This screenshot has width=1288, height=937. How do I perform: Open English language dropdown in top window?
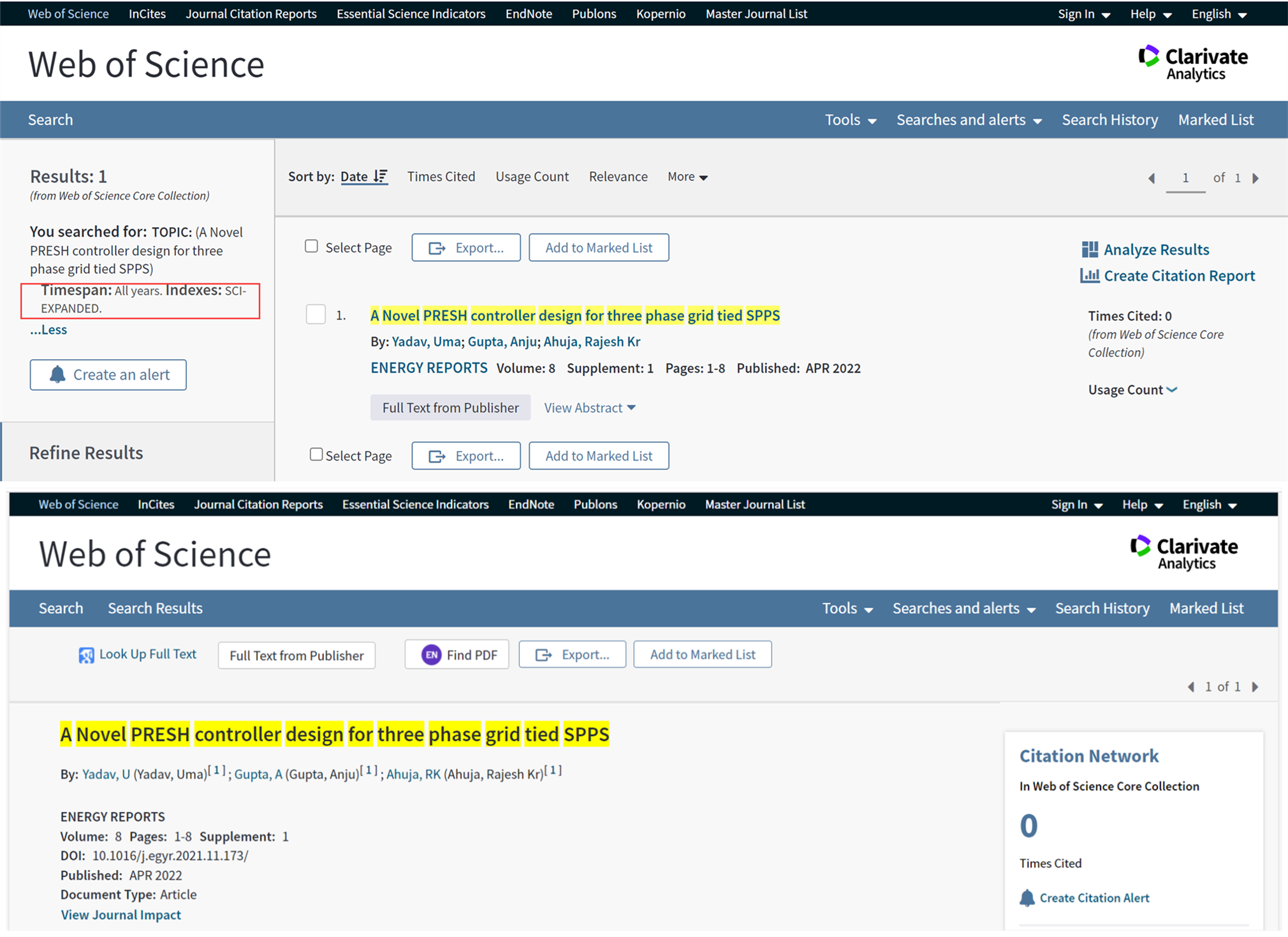1218,14
